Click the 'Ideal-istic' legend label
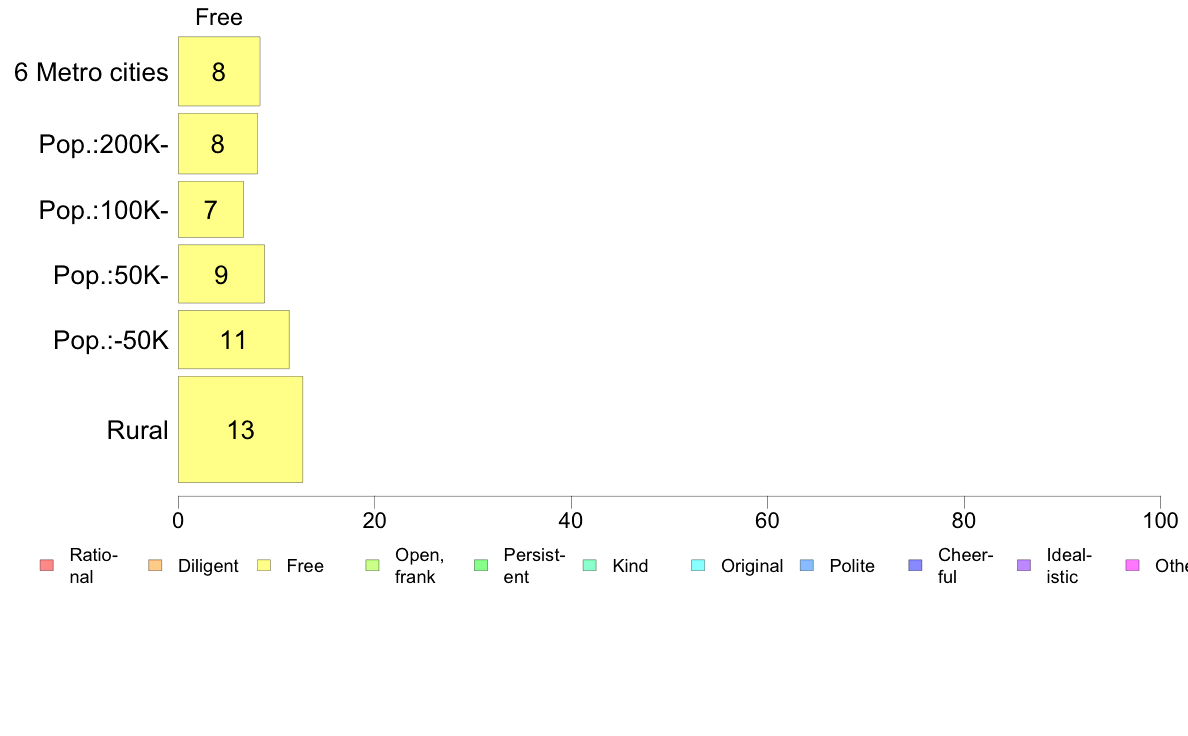1188x736 pixels. pyautogui.click(x=1069, y=565)
